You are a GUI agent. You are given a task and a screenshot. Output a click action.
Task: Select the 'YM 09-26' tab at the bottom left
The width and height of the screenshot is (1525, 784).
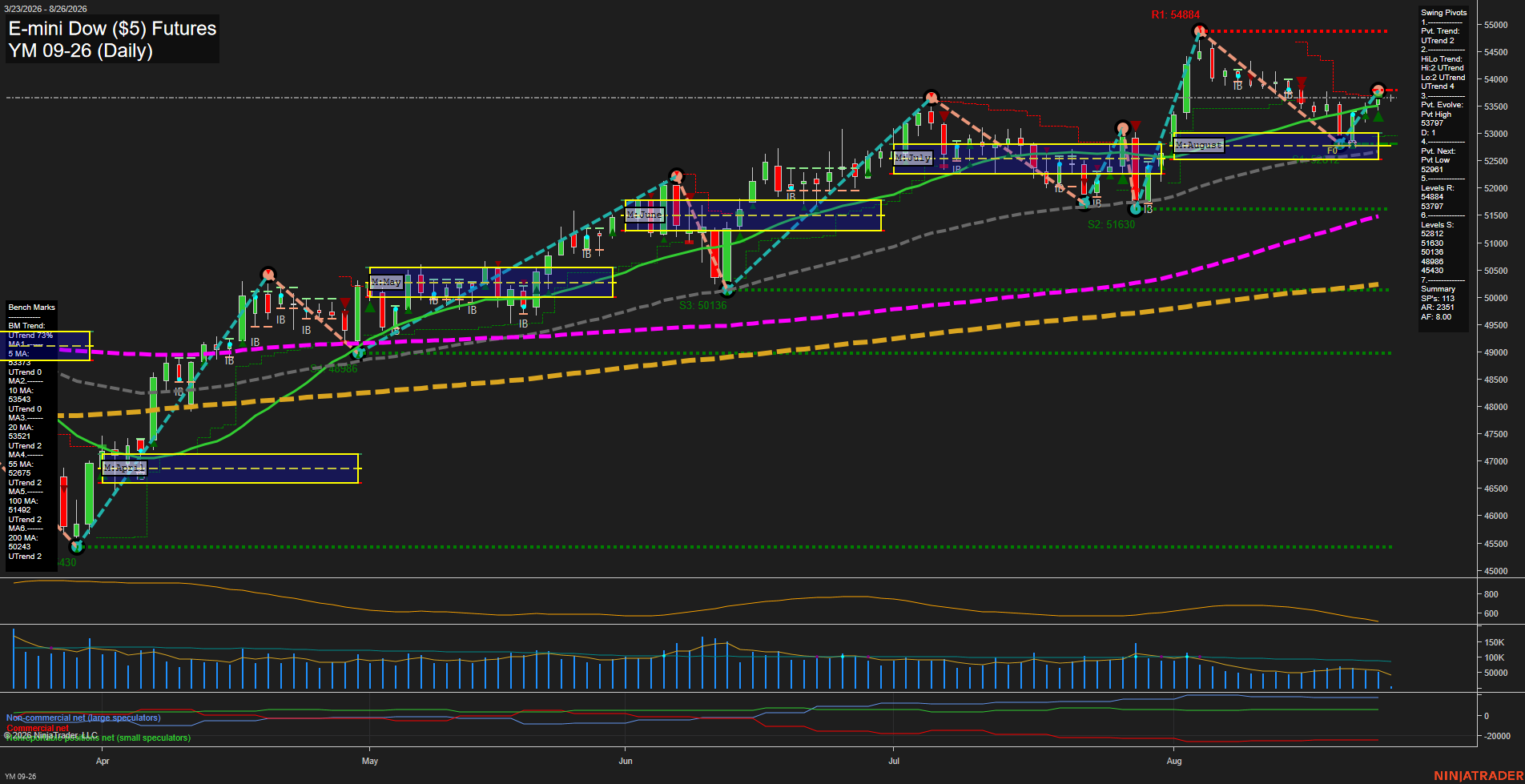[21, 777]
